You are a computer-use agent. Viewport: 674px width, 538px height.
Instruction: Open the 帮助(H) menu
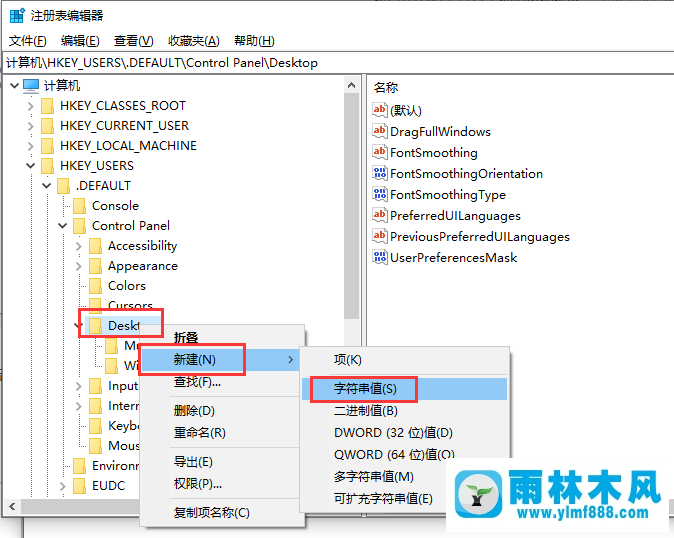(254, 41)
